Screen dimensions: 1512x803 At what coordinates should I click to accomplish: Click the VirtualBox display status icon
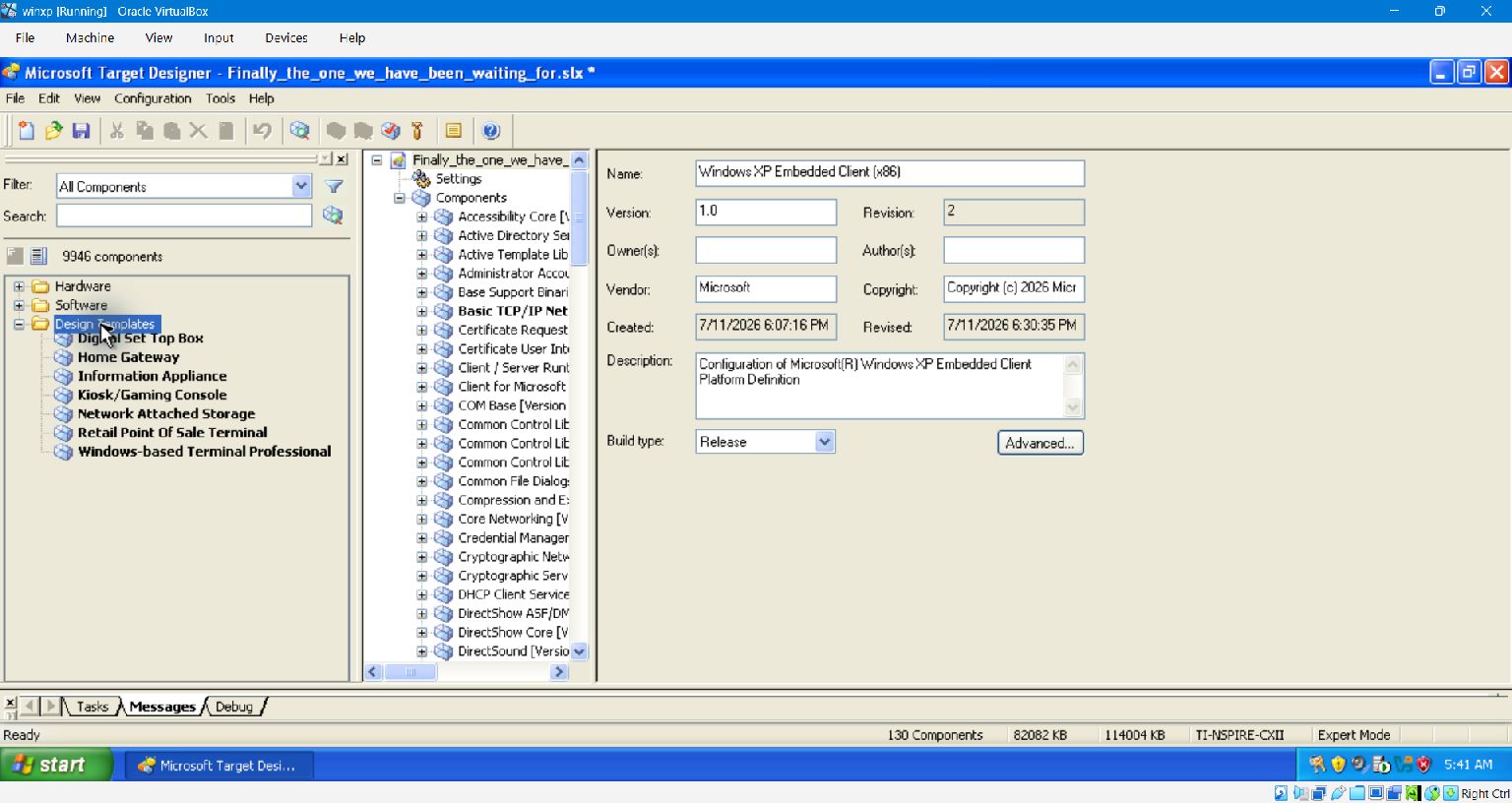1376,793
